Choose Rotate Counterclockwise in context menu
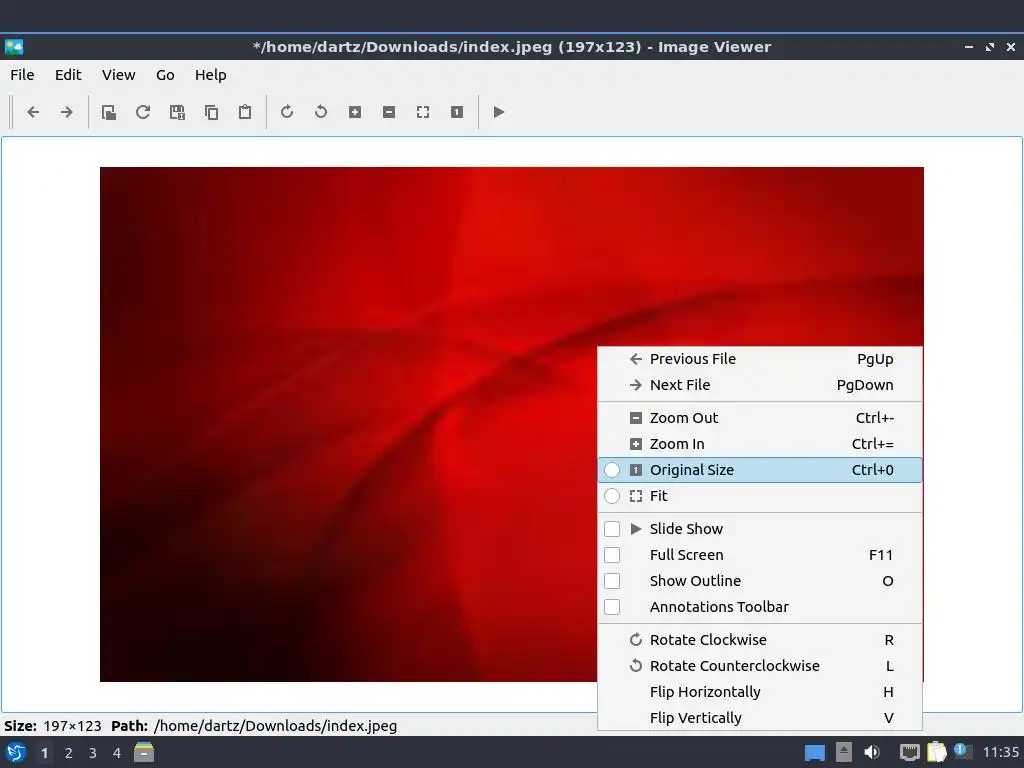Viewport: 1024px width, 768px height. coord(760,666)
